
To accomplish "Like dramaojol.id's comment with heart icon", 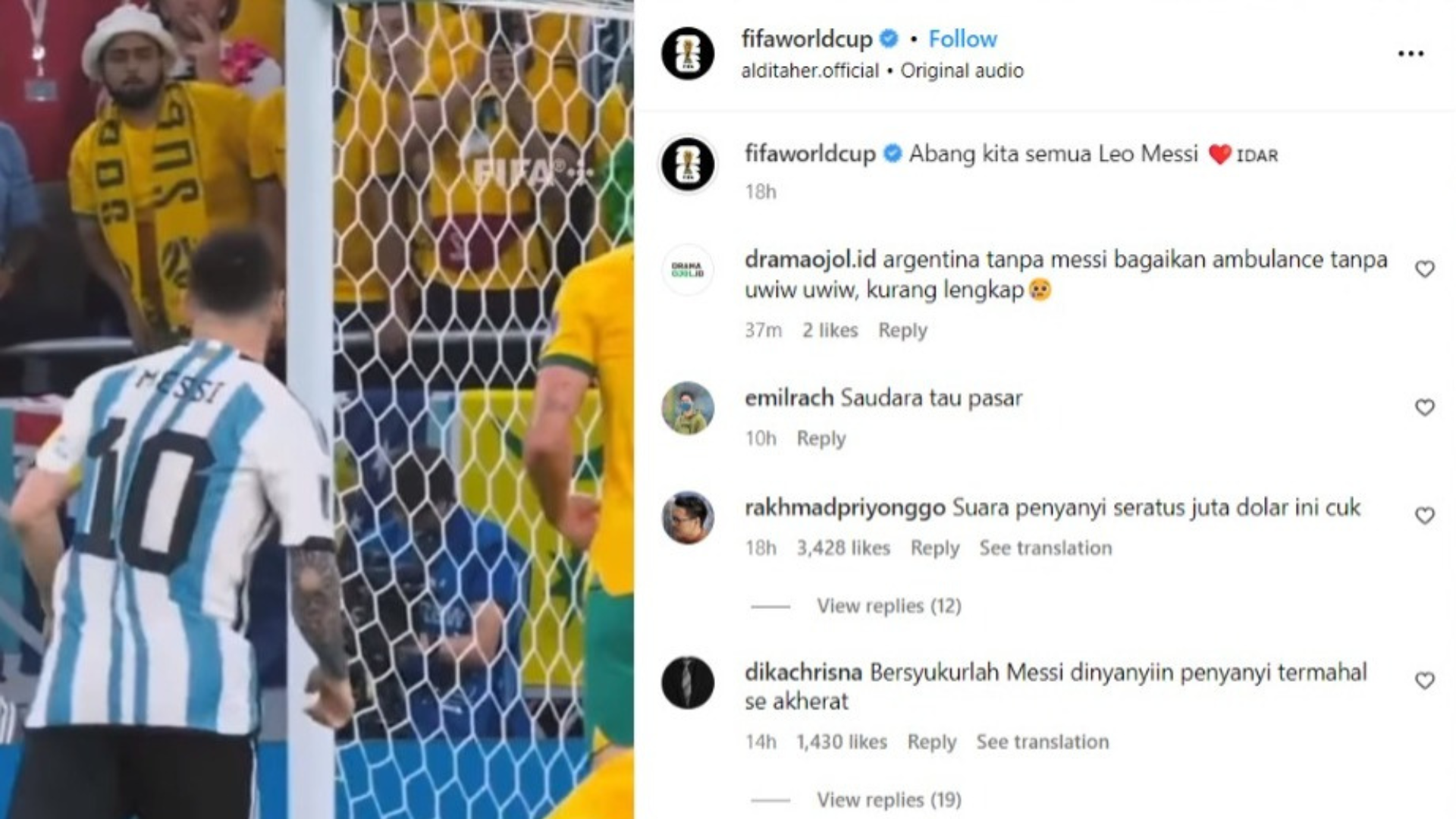I will [1425, 269].
